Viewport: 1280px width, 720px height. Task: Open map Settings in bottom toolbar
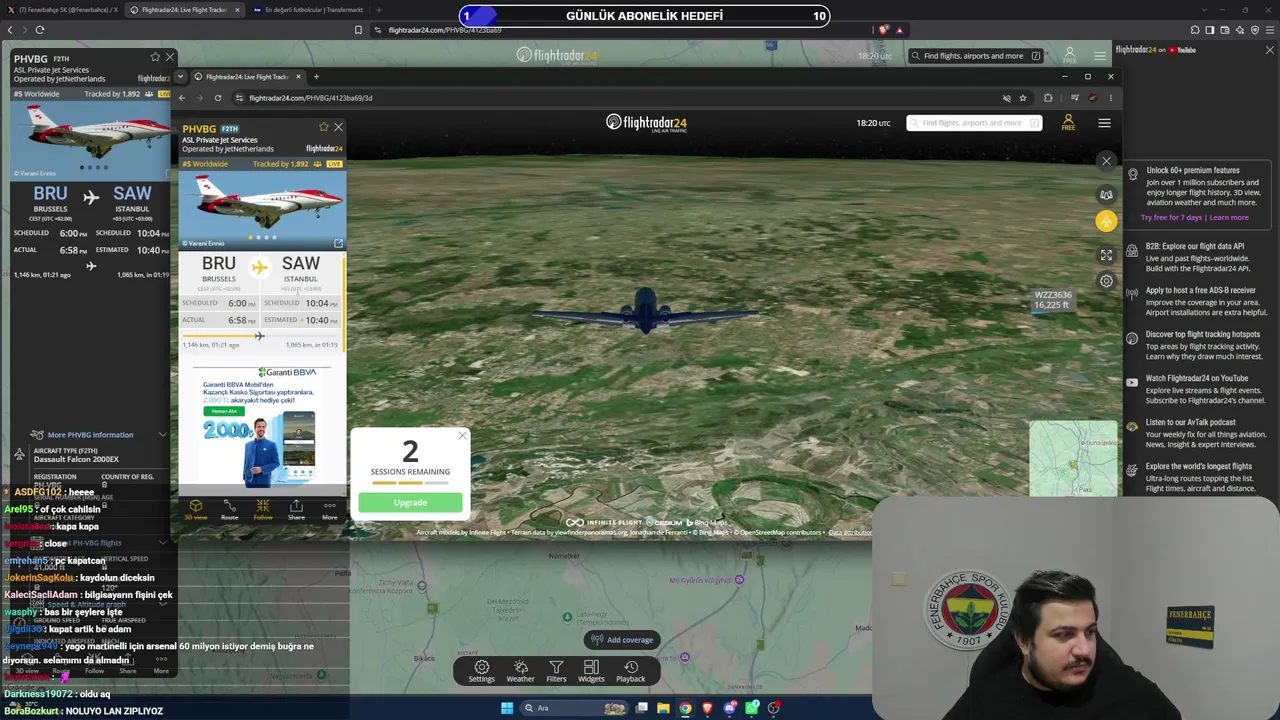point(482,671)
